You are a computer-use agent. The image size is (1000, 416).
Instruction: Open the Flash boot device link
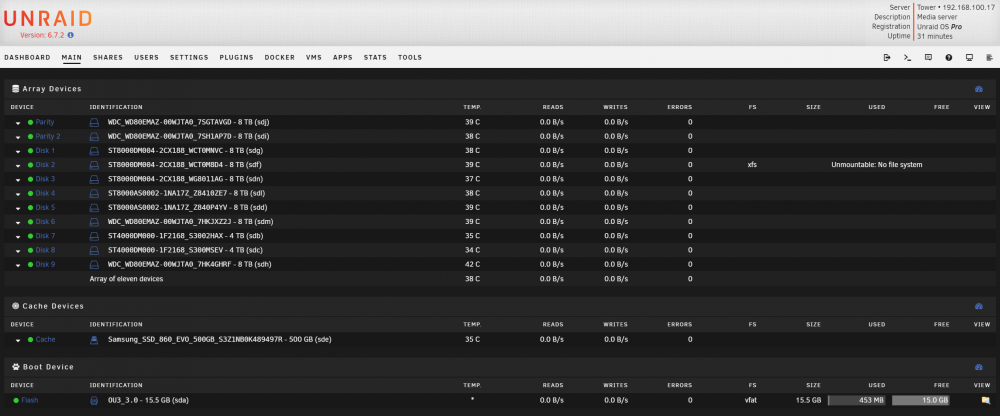(30, 401)
